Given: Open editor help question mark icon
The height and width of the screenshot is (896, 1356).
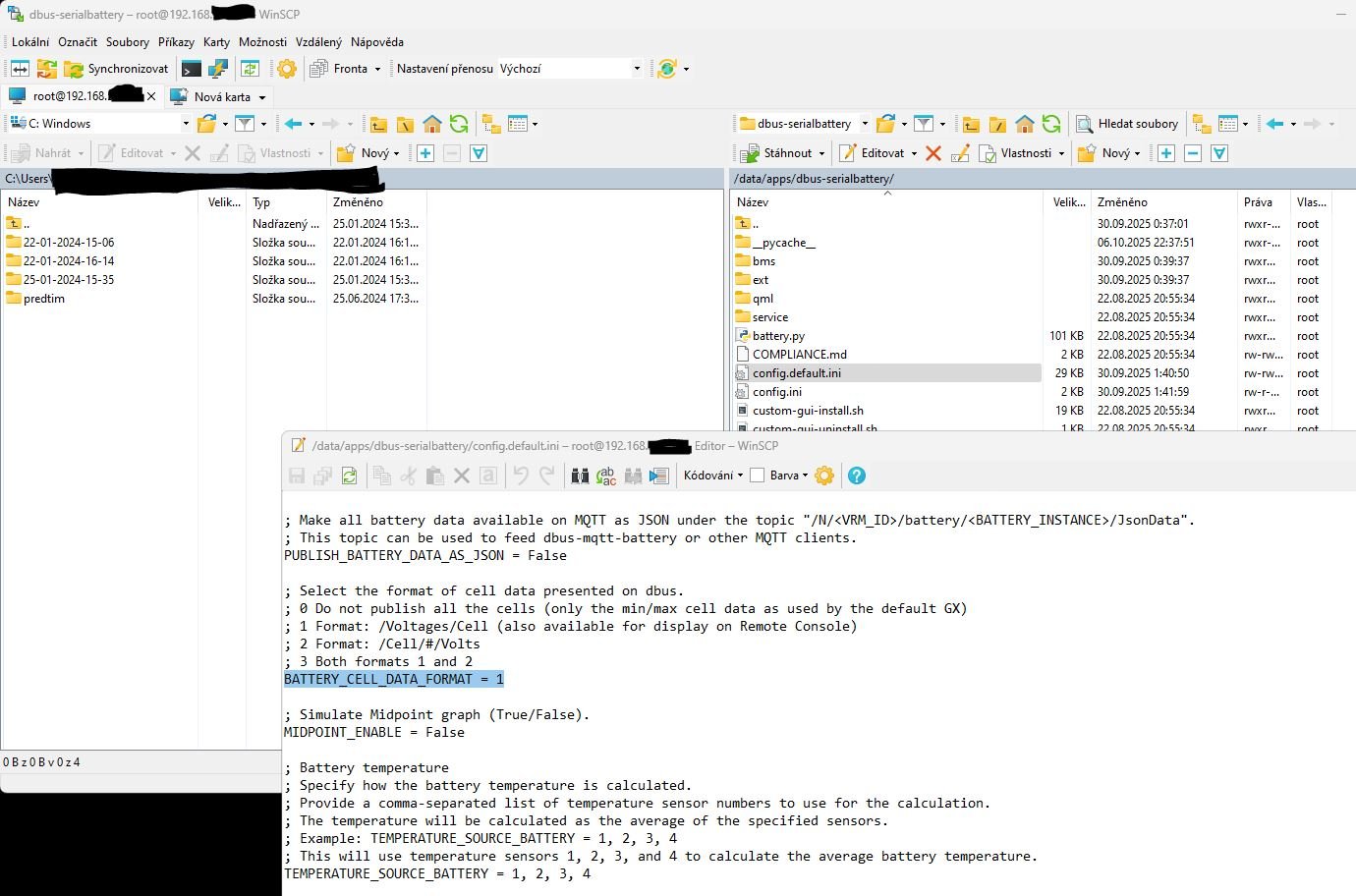Looking at the screenshot, I should tap(857, 476).
